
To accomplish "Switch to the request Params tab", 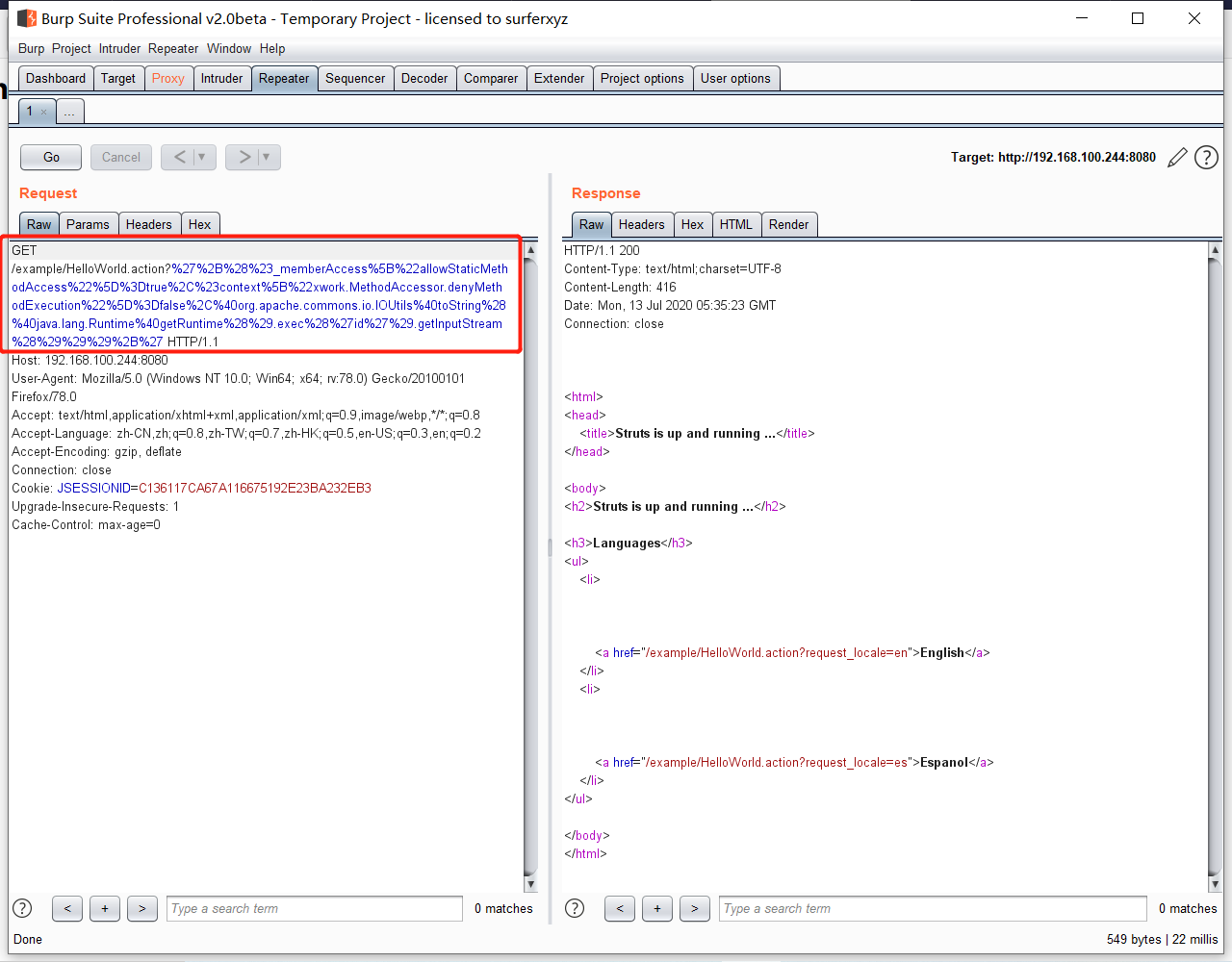I will pyautogui.click(x=88, y=224).
